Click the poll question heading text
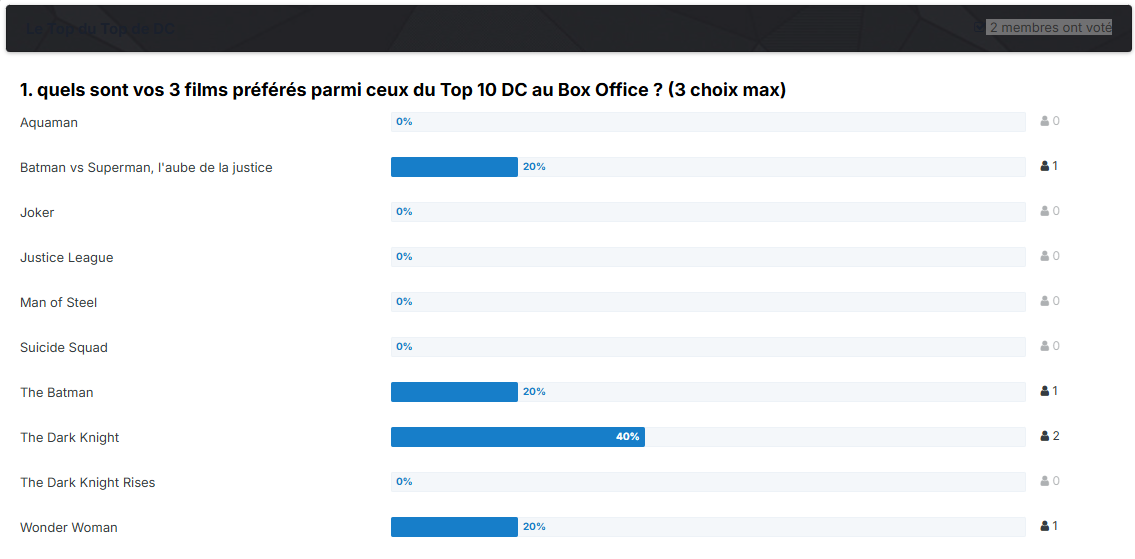This screenshot has width=1135, height=559. [x=403, y=91]
